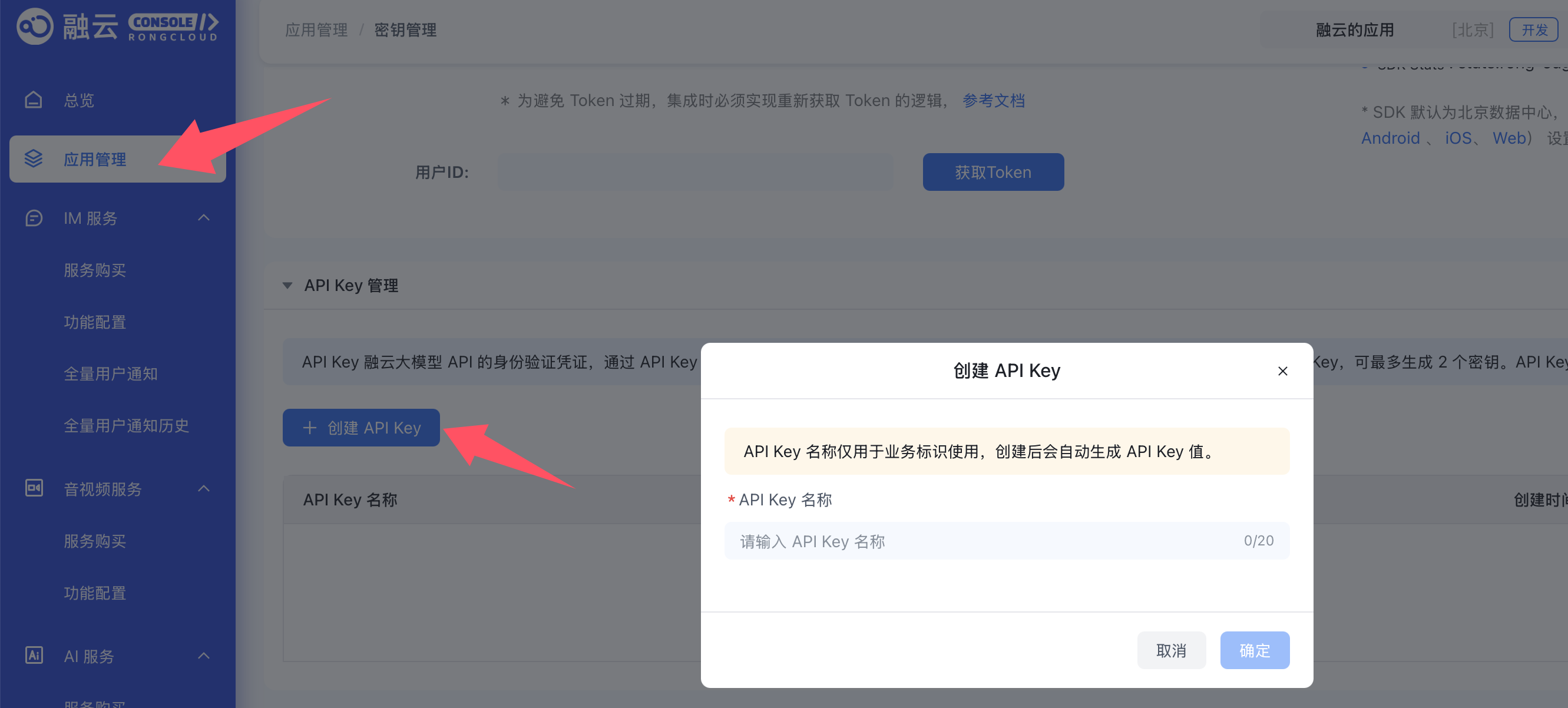This screenshot has width=1568, height=708.
Task: Click the 音视频服务 video icon
Action: pyautogui.click(x=34, y=488)
